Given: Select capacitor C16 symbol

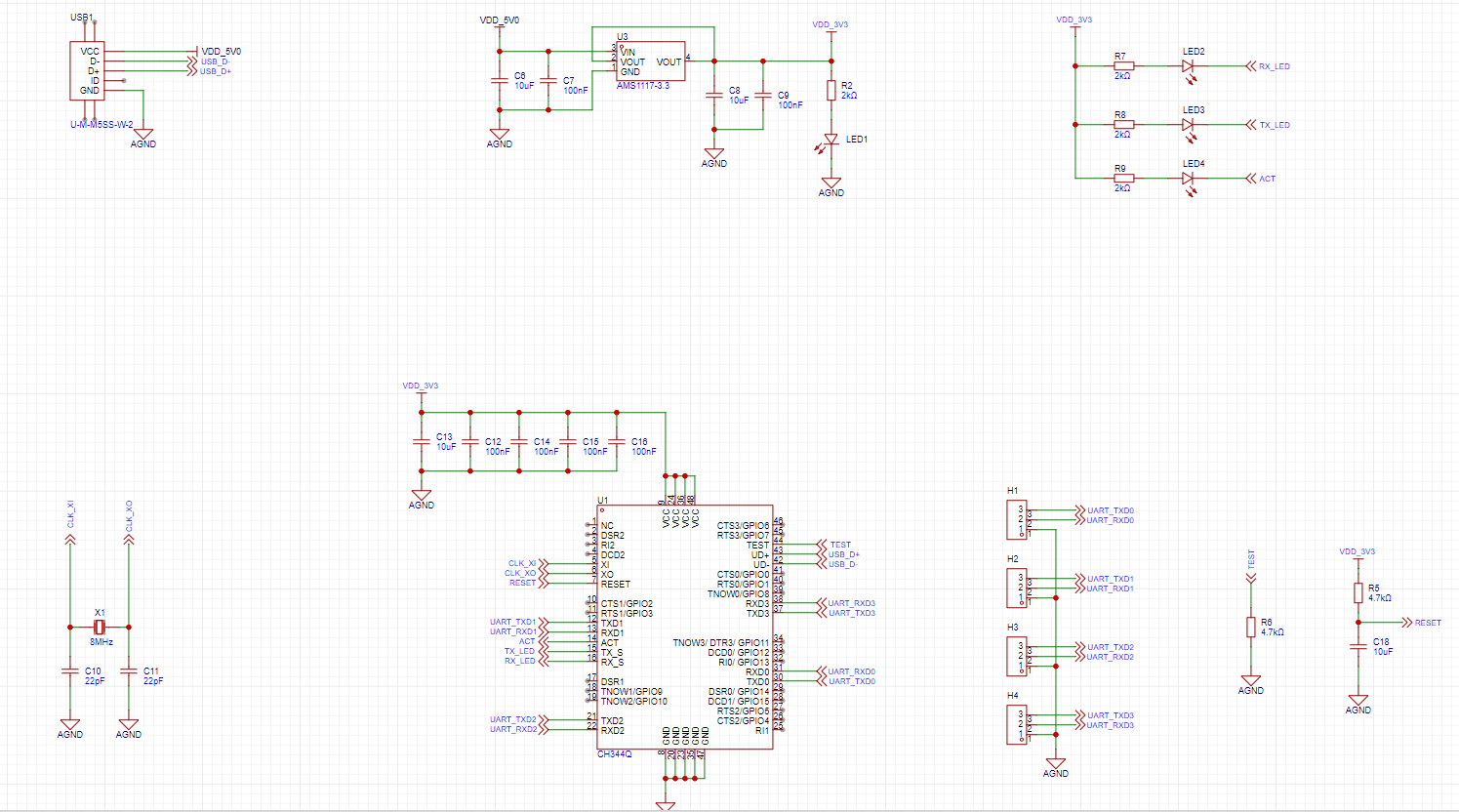Looking at the screenshot, I should [x=617, y=442].
